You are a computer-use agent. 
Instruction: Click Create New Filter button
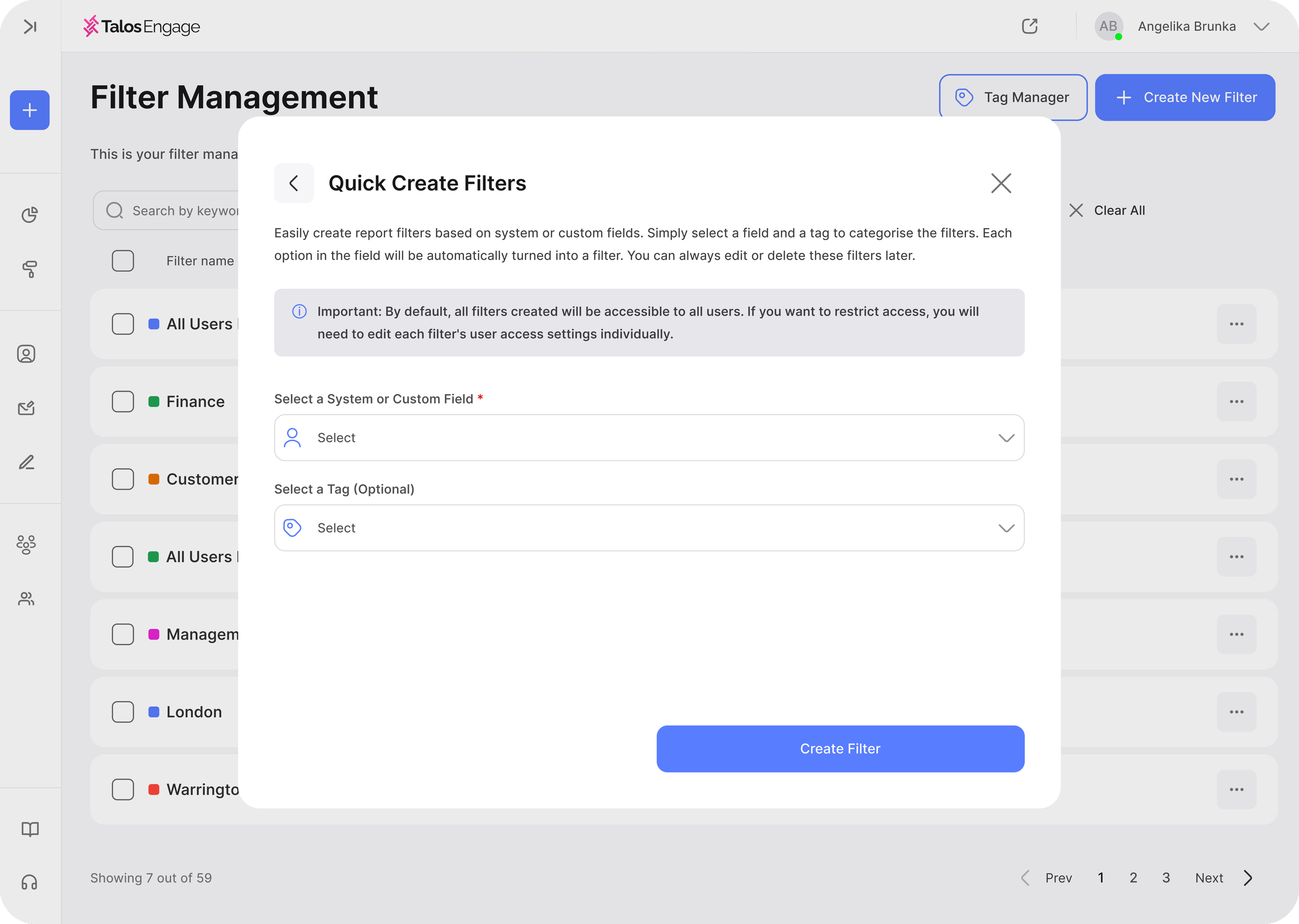[1185, 97]
